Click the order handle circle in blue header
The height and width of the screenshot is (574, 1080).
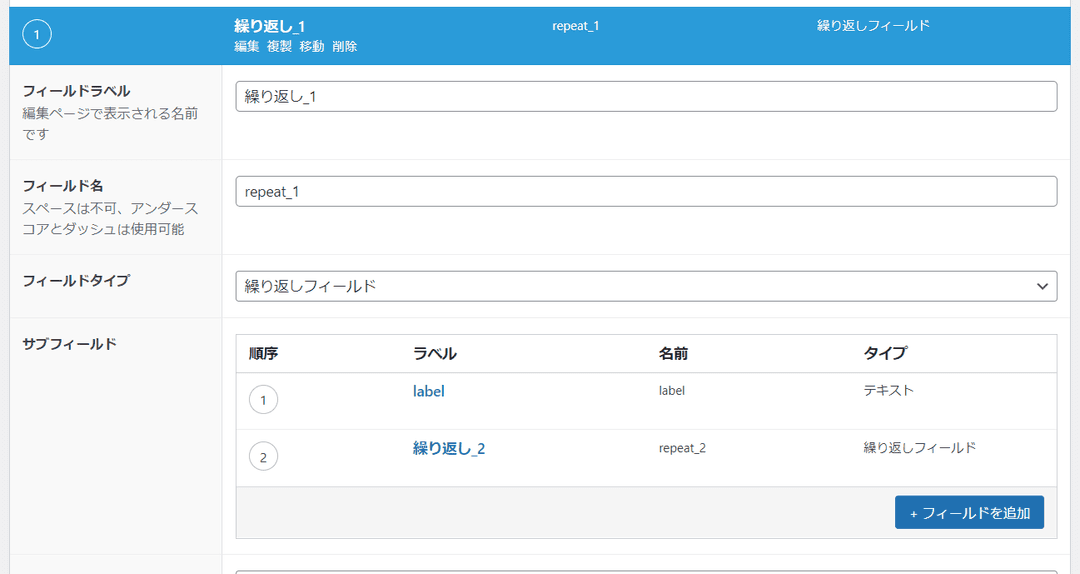[x=36, y=35]
